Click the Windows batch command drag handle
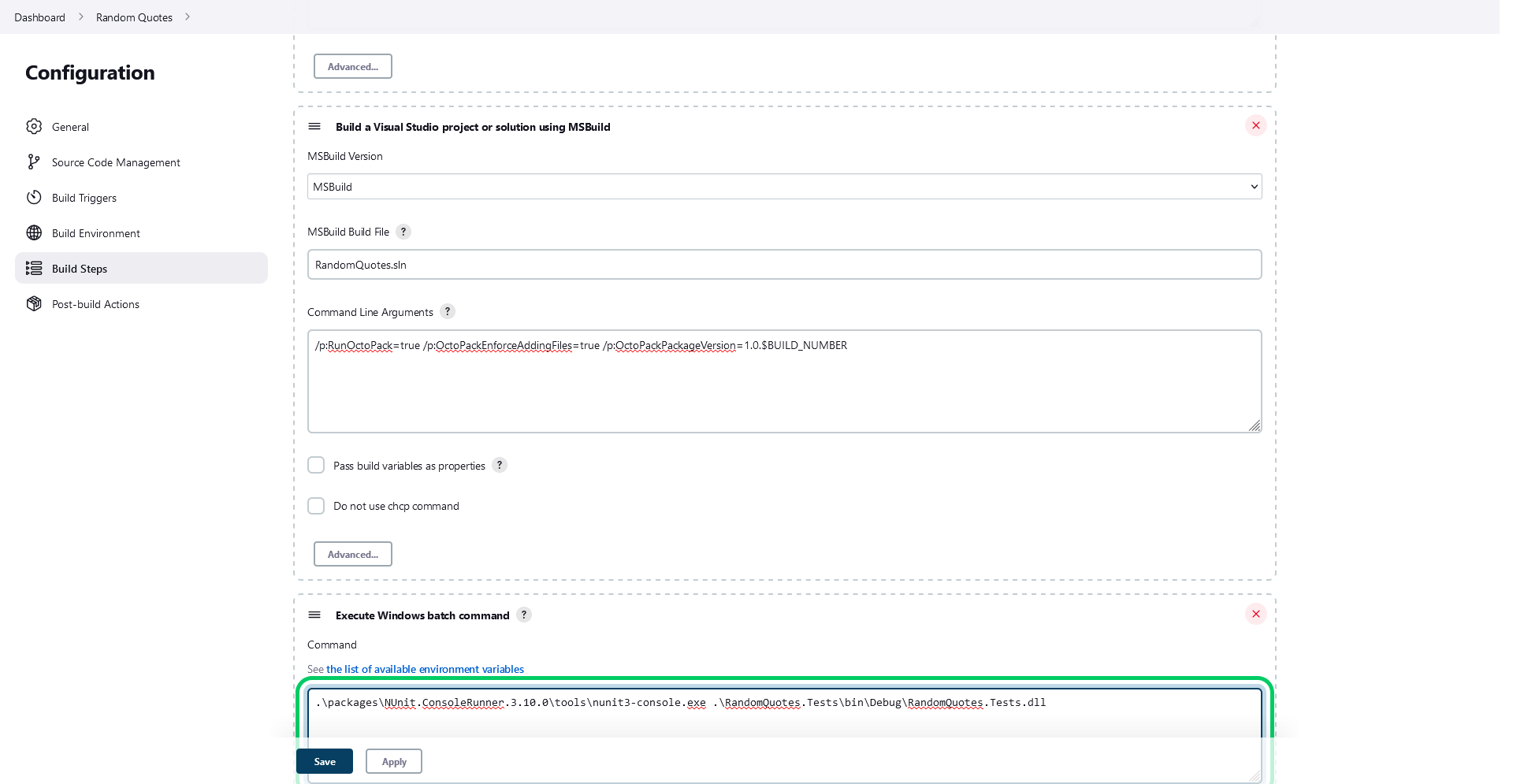This screenshot has width=1513, height=784. [314, 615]
